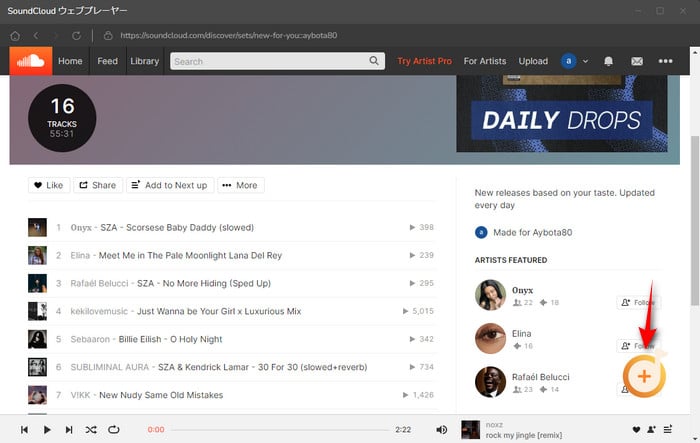This screenshot has height=443, width=700.
Task: Mute the volume speaker icon
Action: [441, 430]
